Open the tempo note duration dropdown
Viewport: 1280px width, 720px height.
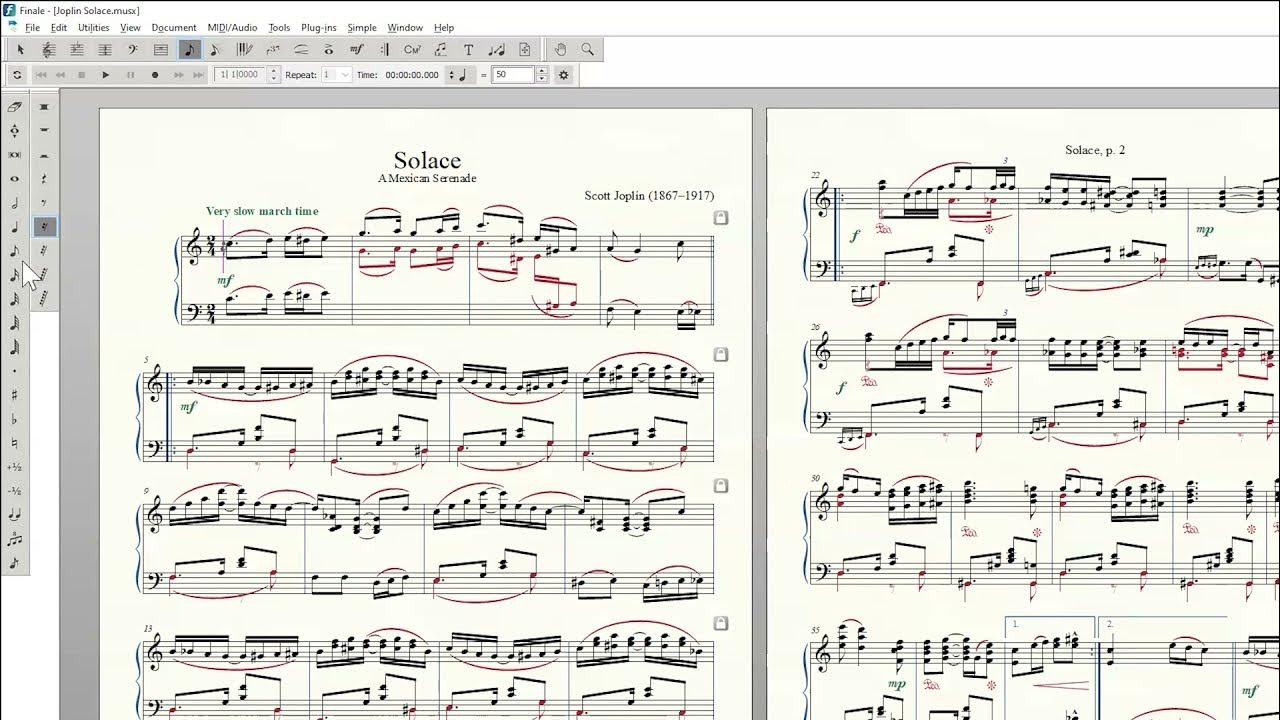(452, 75)
